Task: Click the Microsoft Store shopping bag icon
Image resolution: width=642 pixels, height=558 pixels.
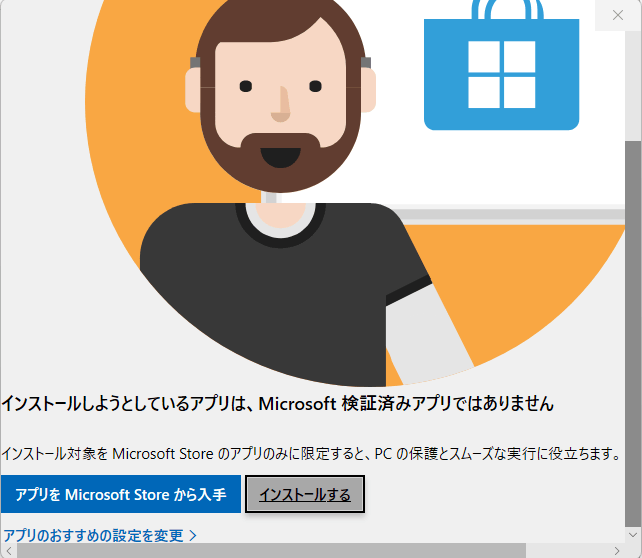Action: pos(501,66)
